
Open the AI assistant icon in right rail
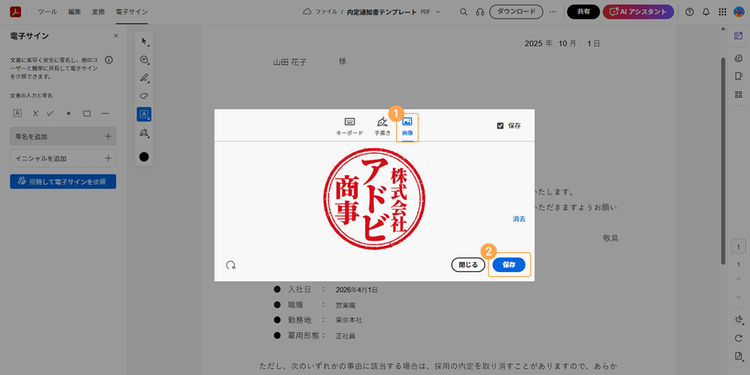[x=738, y=36]
